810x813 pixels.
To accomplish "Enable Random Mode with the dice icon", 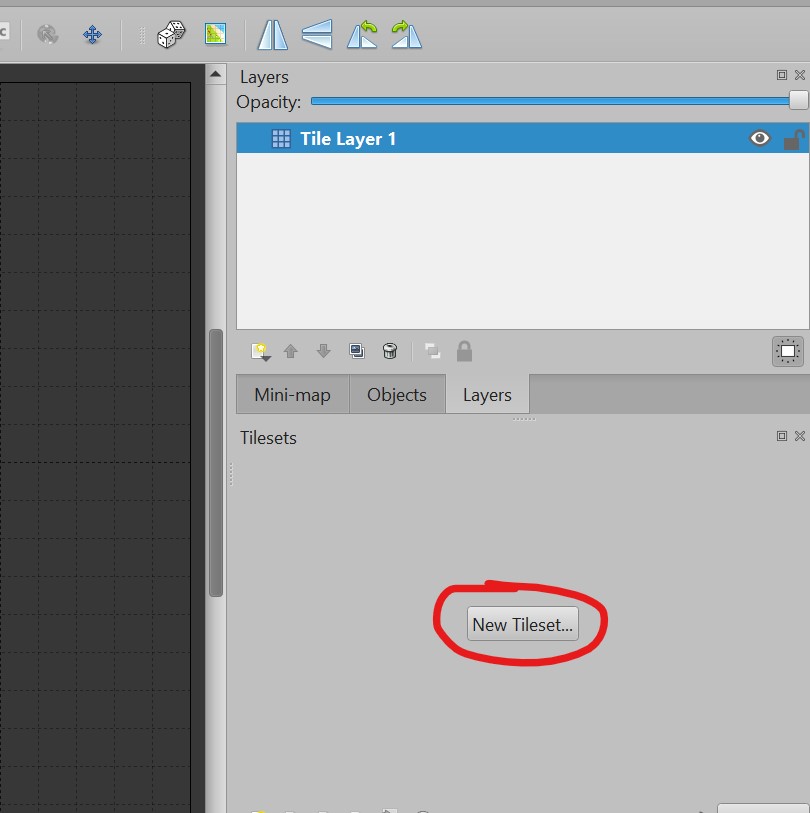I will tap(171, 35).
